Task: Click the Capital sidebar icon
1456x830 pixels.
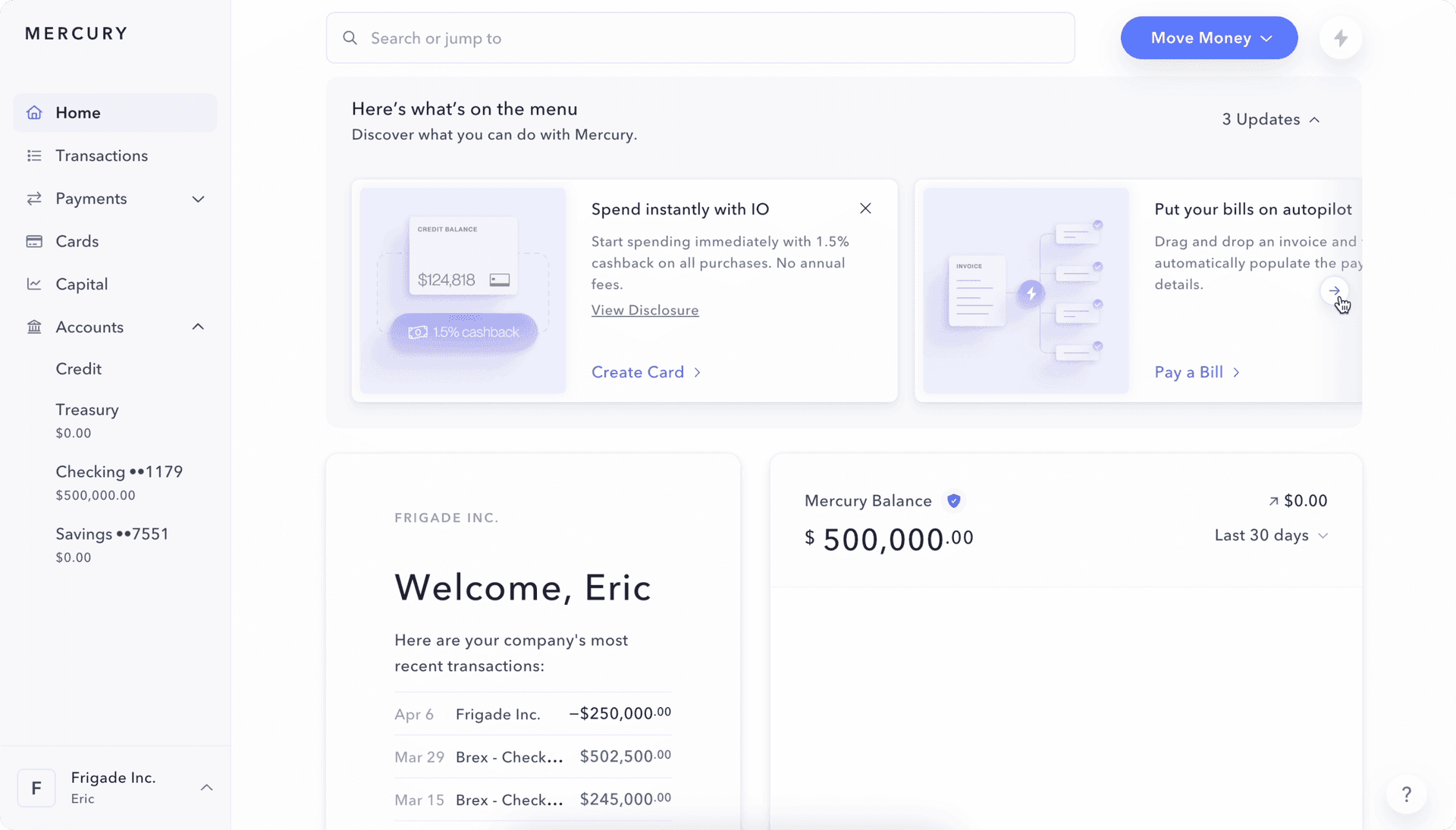Action: click(35, 284)
